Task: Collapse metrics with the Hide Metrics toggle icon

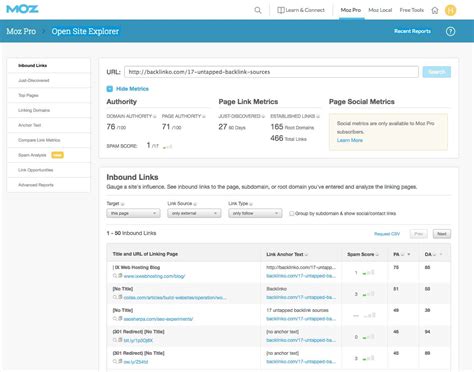Action: 110,89
